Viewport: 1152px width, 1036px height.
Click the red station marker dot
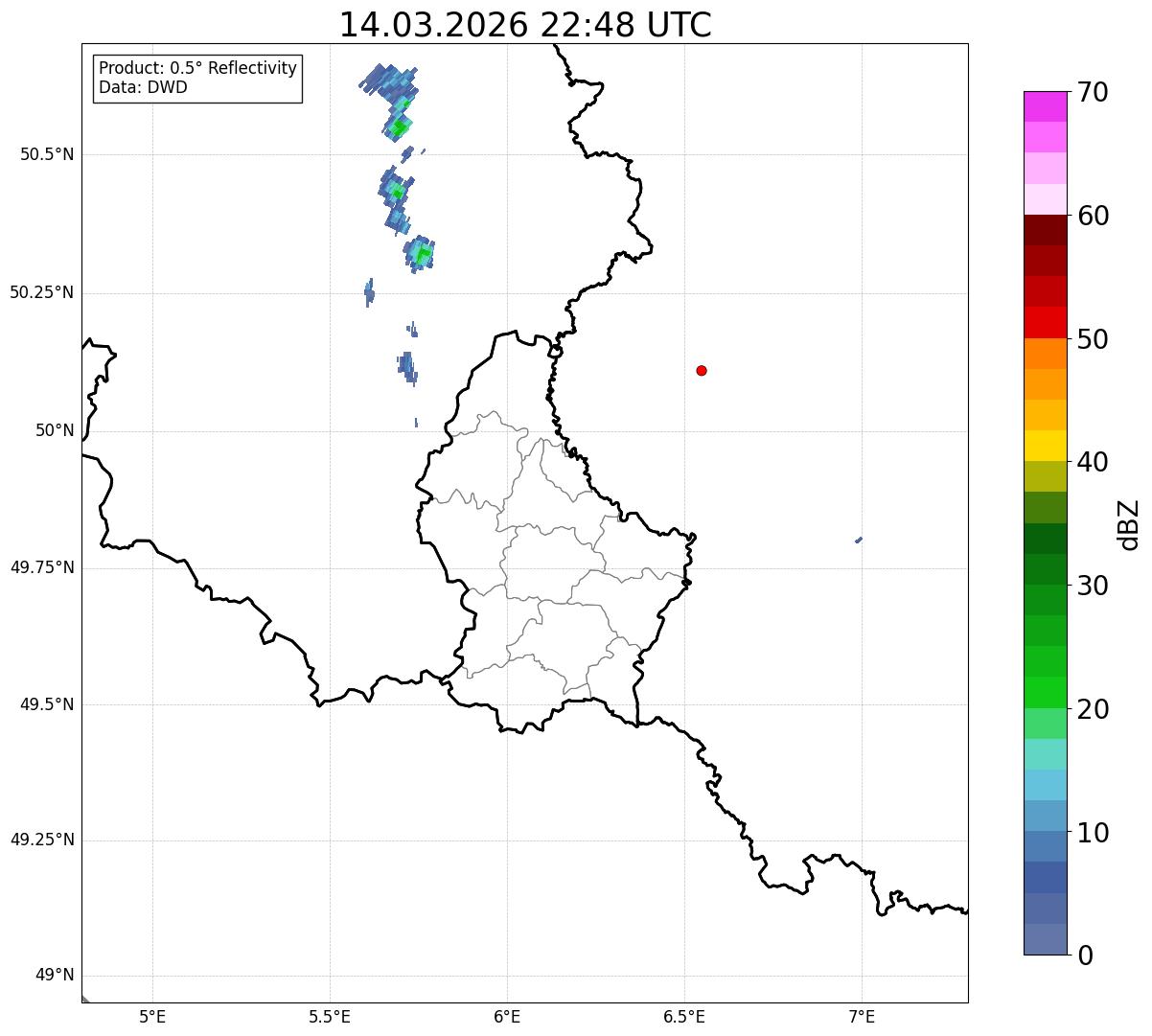point(702,370)
